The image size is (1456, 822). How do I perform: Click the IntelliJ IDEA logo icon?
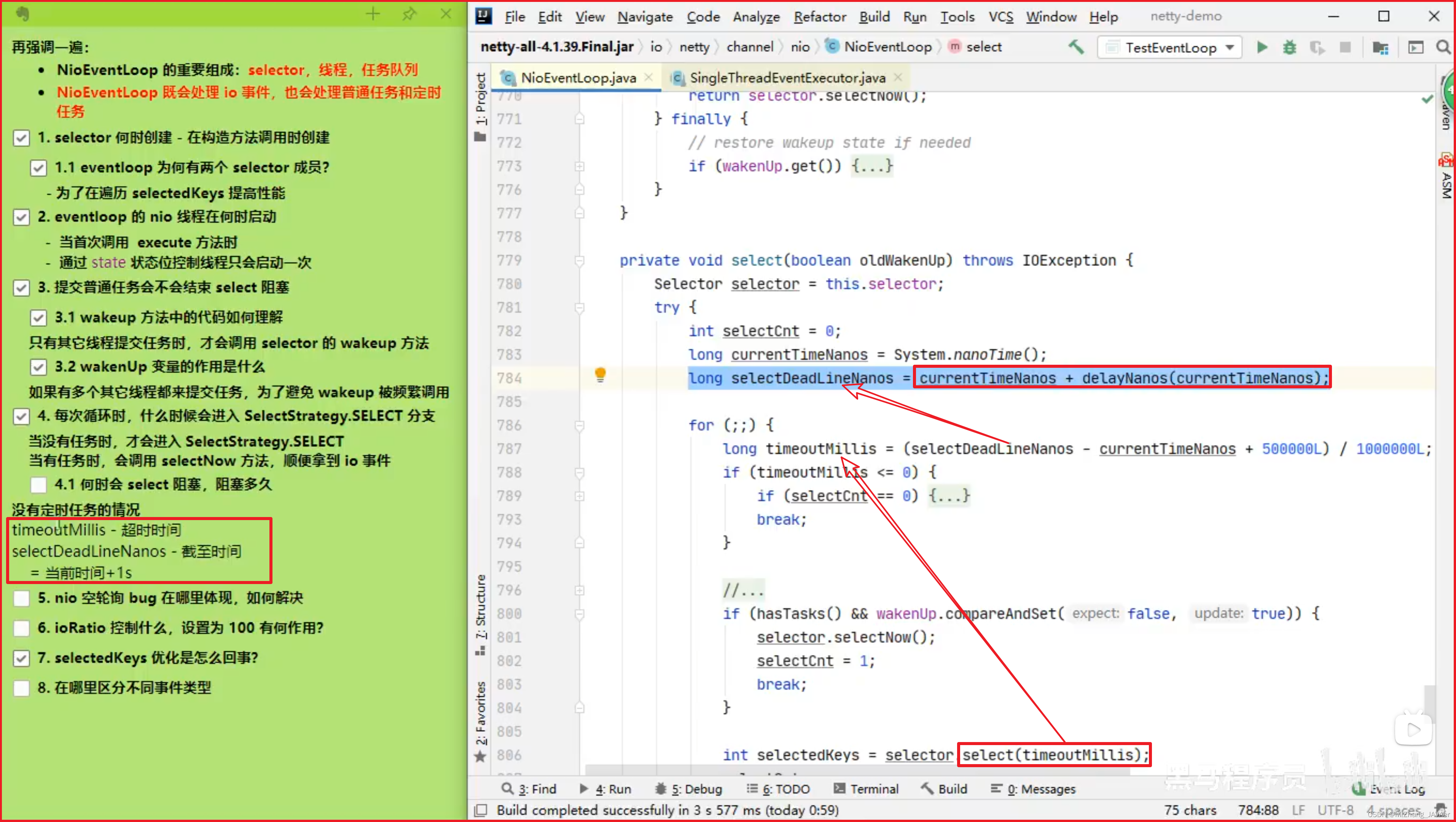pyautogui.click(x=484, y=16)
